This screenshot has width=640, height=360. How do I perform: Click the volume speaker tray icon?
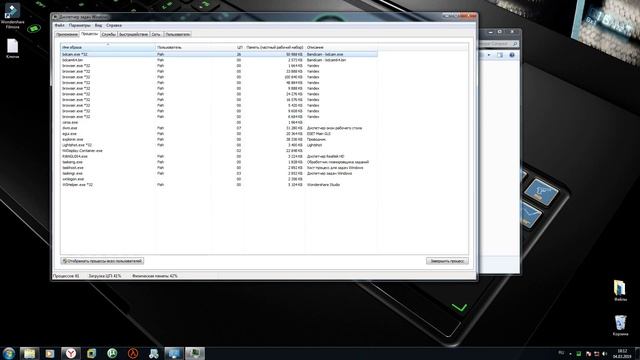click(604, 353)
